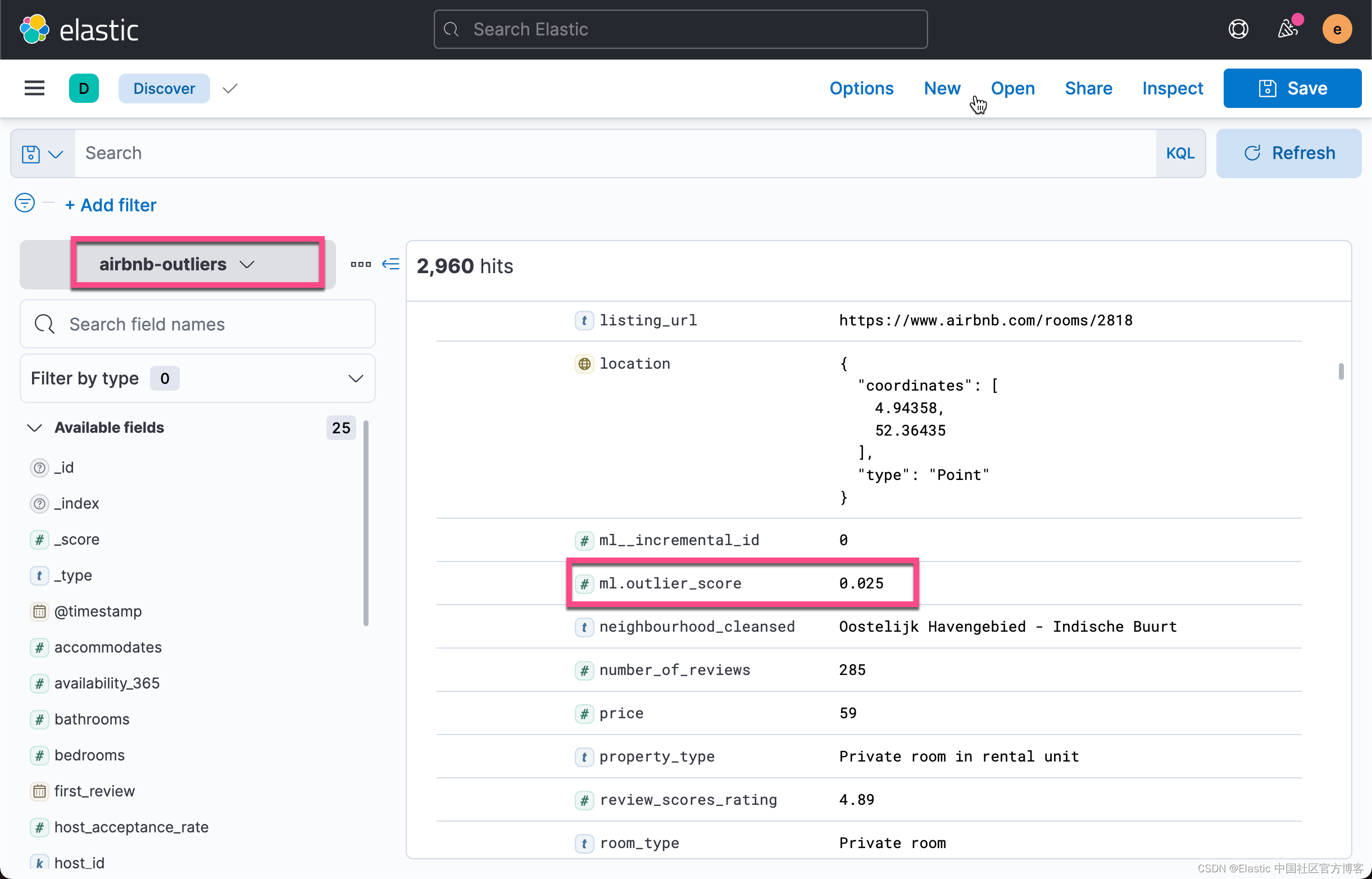Open the Inspect panel
This screenshot has width=1372, height=879.
pyautogui.click(x=1173, y=88)
